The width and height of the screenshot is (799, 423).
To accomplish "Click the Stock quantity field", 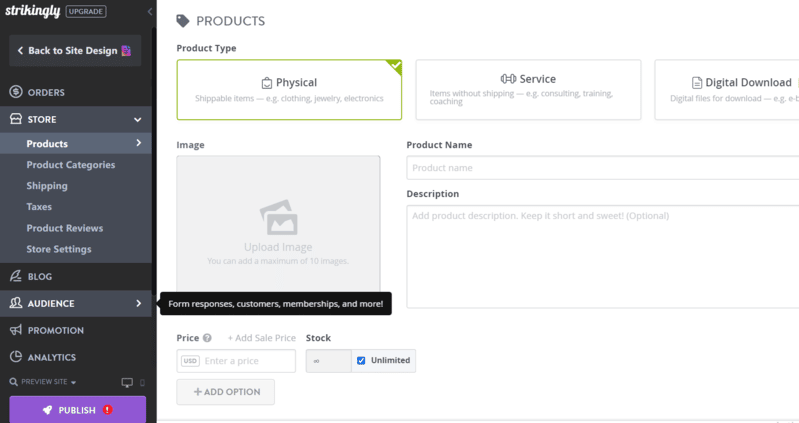I will click(x=329, y=361).
